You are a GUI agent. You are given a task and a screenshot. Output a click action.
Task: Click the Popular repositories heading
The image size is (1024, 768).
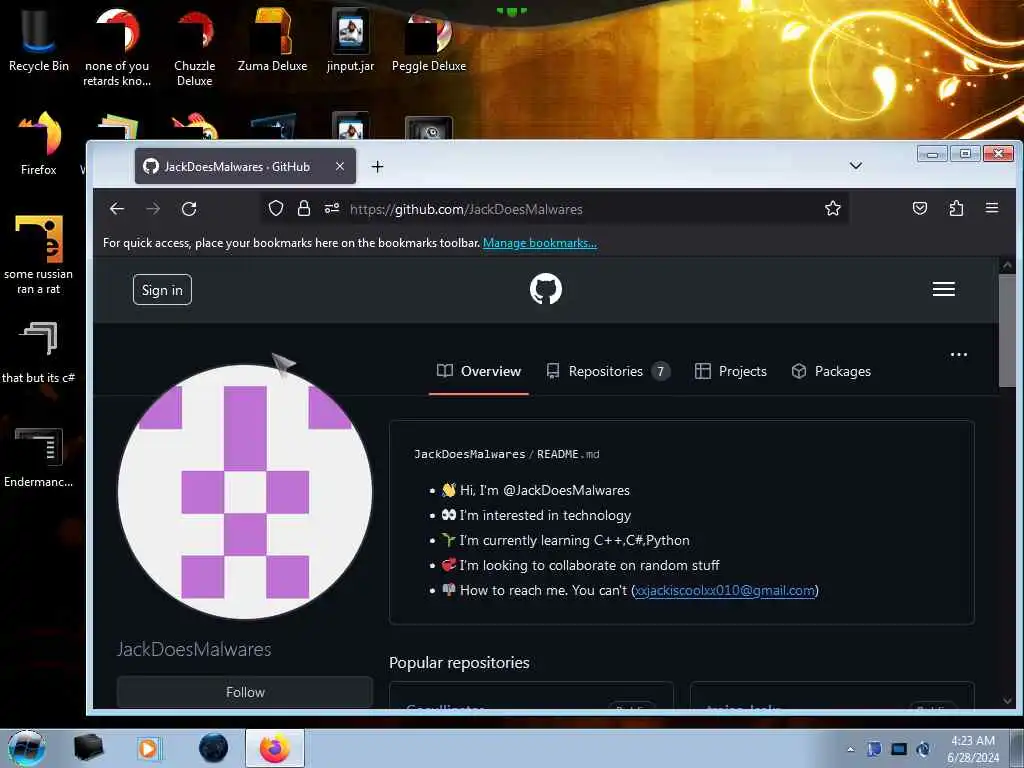pyautogui.click(x=459, y=662)
